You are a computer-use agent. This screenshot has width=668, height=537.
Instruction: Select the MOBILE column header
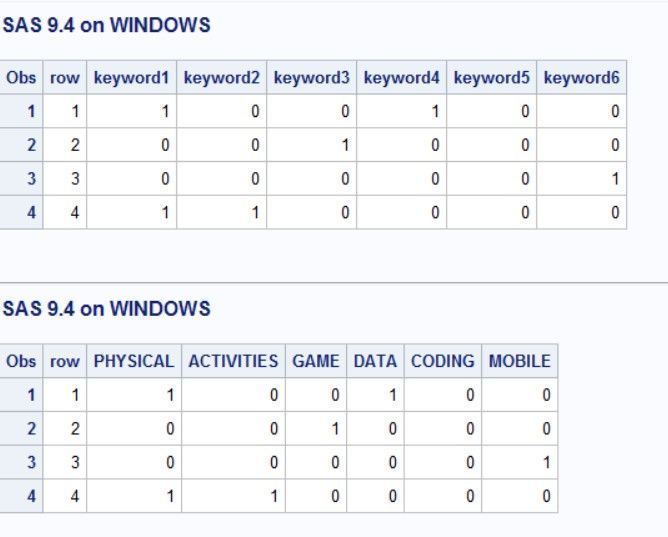point(519,361)
